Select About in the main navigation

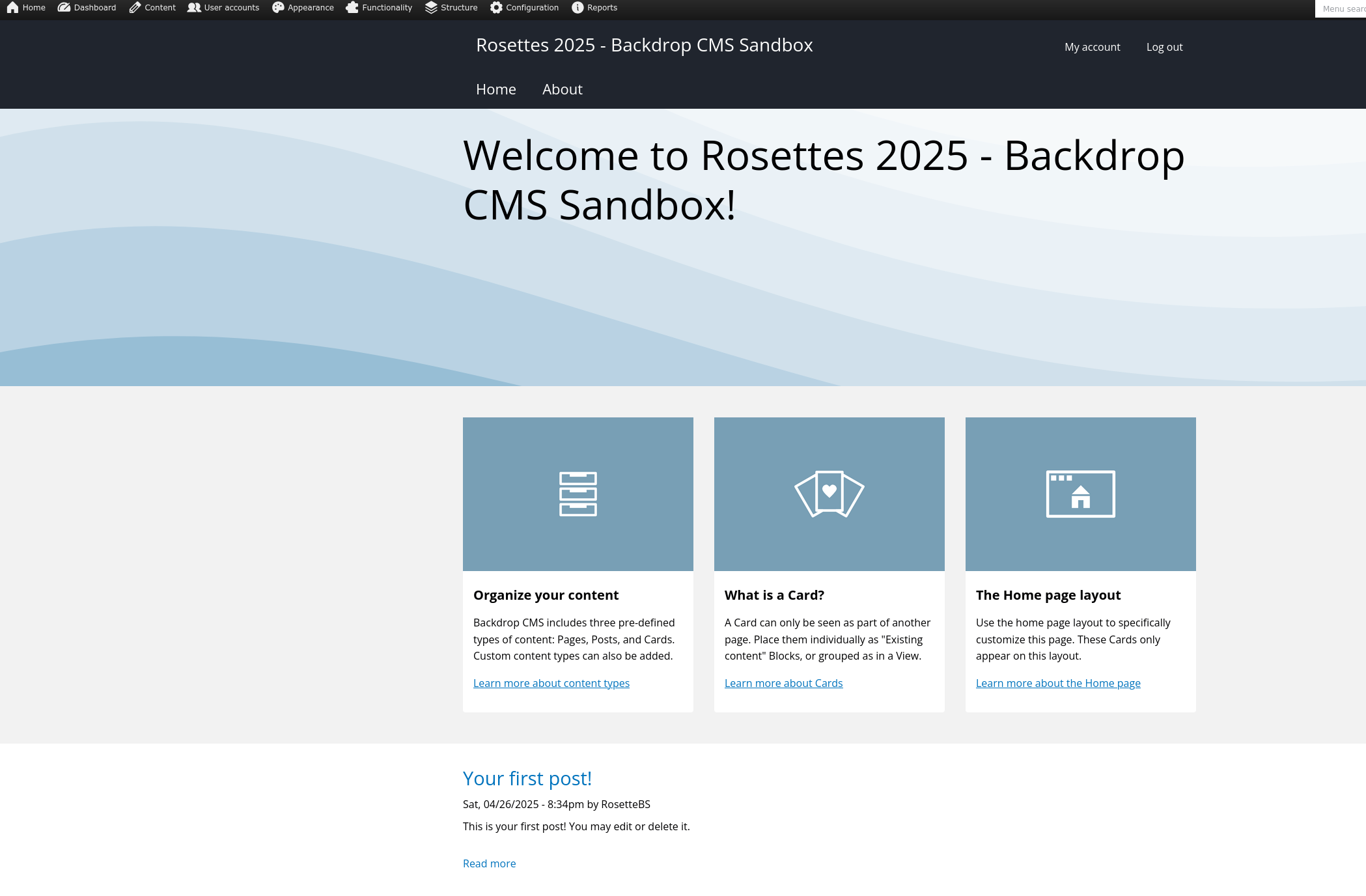tap(563, 89)
